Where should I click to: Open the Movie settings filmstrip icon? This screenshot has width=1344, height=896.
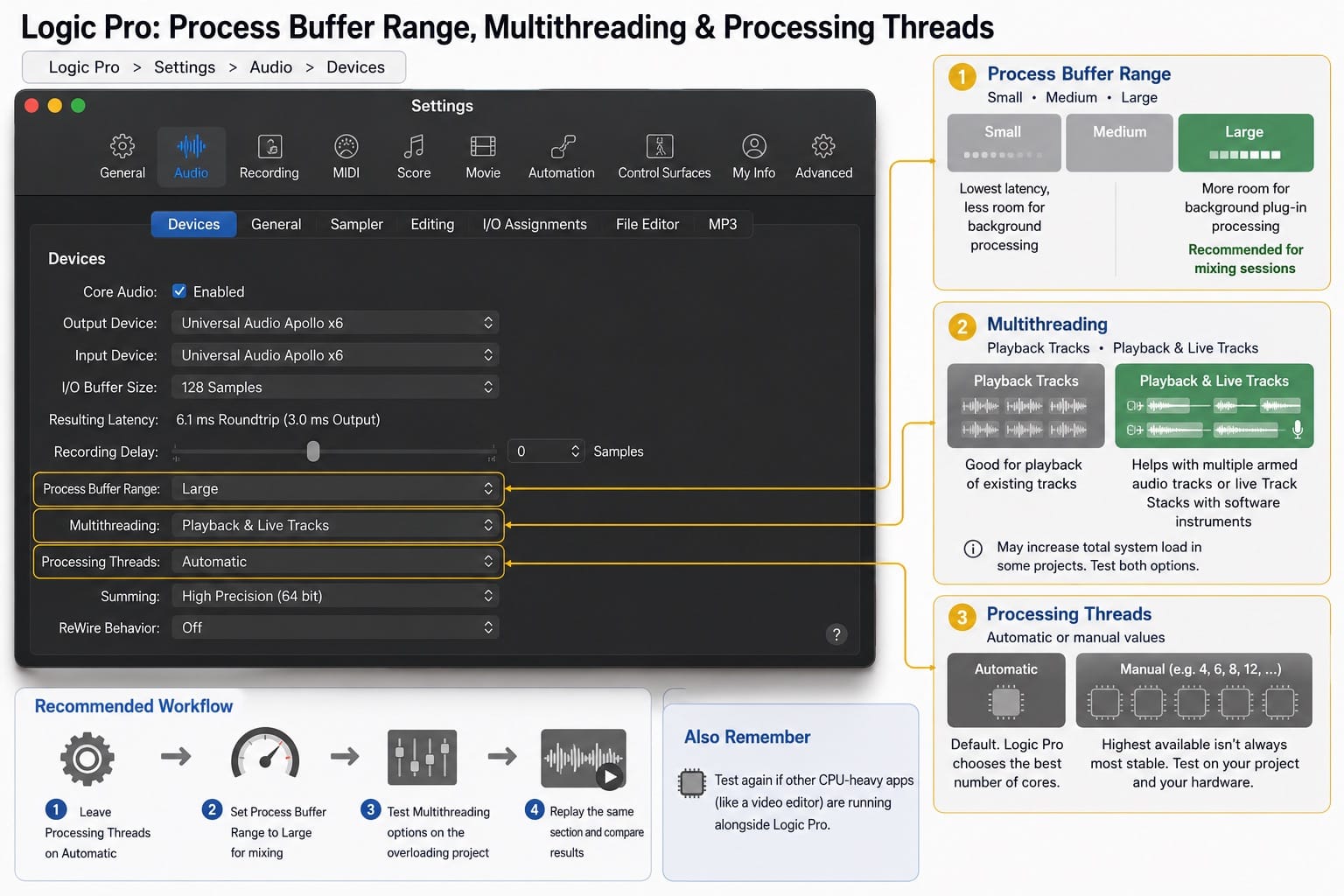(x=483, y=146)
